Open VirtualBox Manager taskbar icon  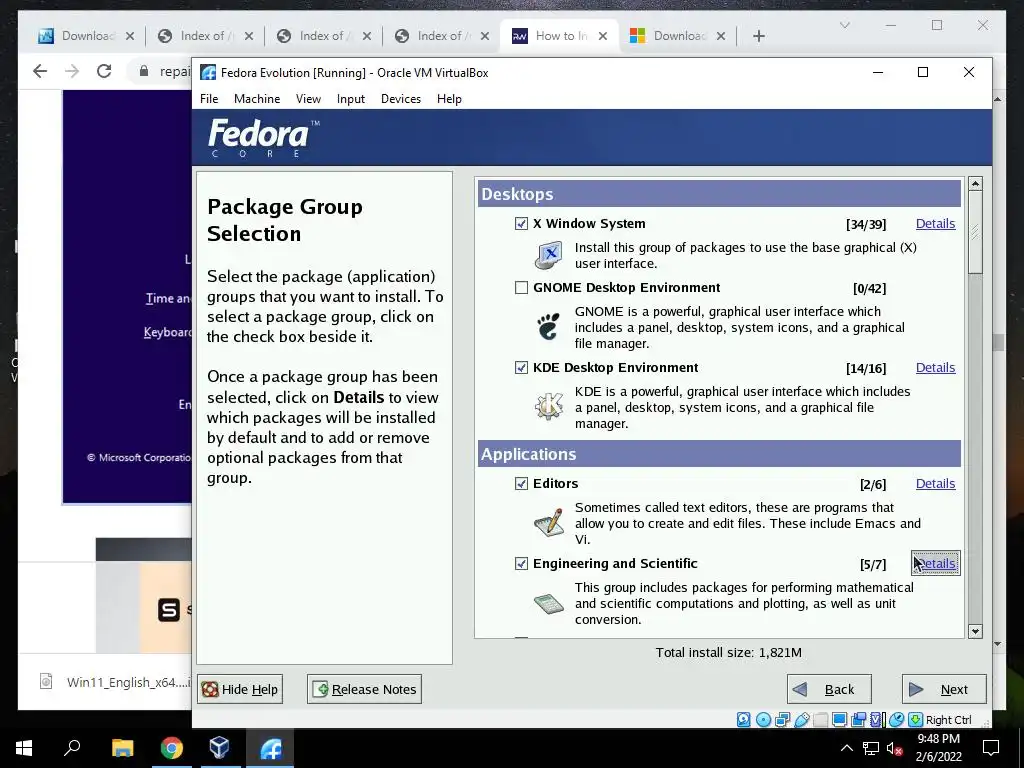220,748
